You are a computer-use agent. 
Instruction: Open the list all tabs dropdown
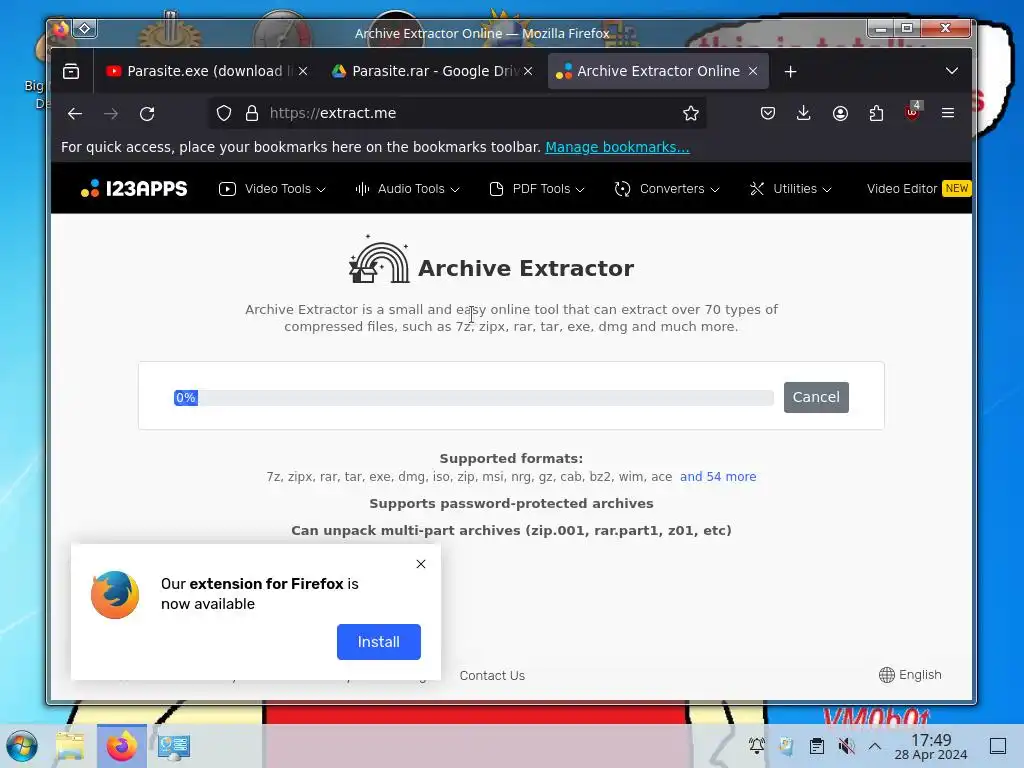[x=952, y=71]
